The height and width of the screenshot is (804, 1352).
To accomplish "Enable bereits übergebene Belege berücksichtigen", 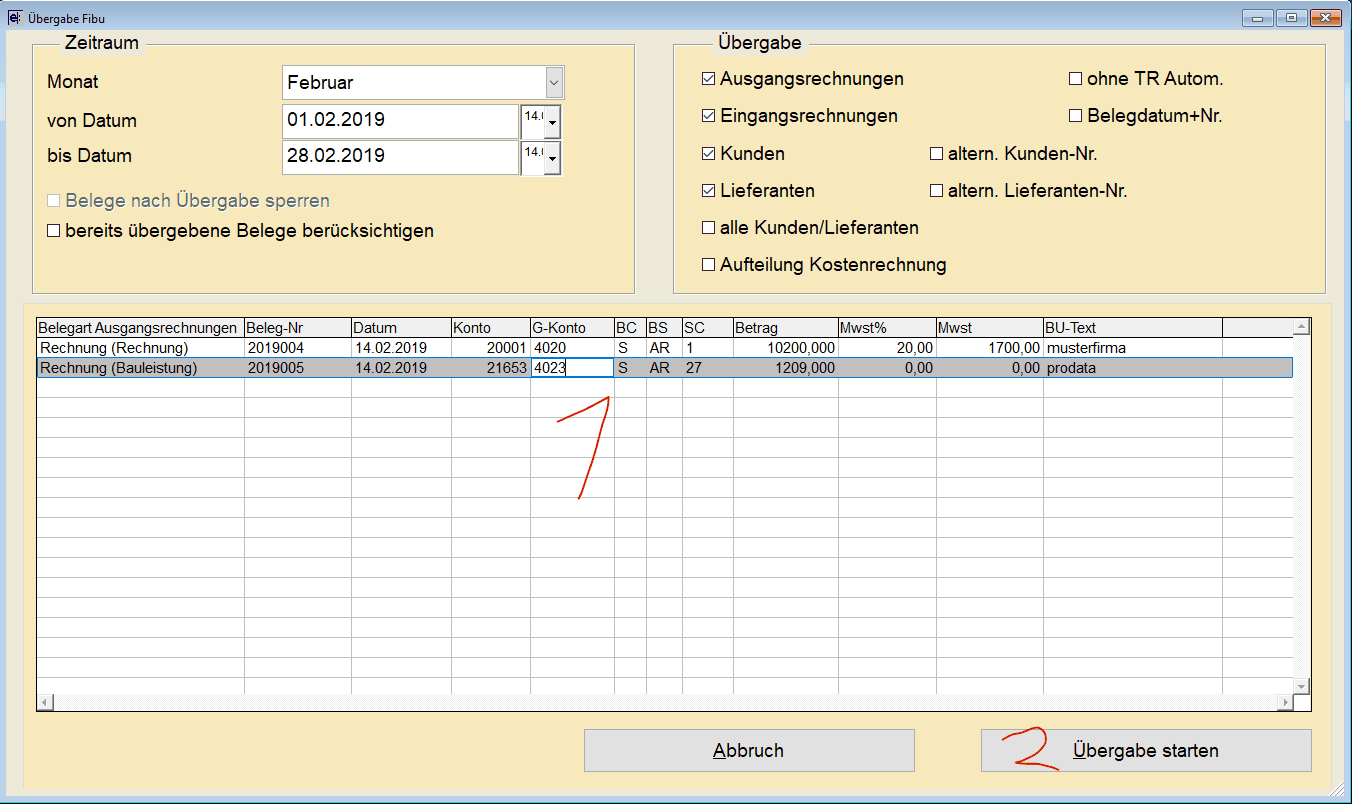I will tap(54, 231).
